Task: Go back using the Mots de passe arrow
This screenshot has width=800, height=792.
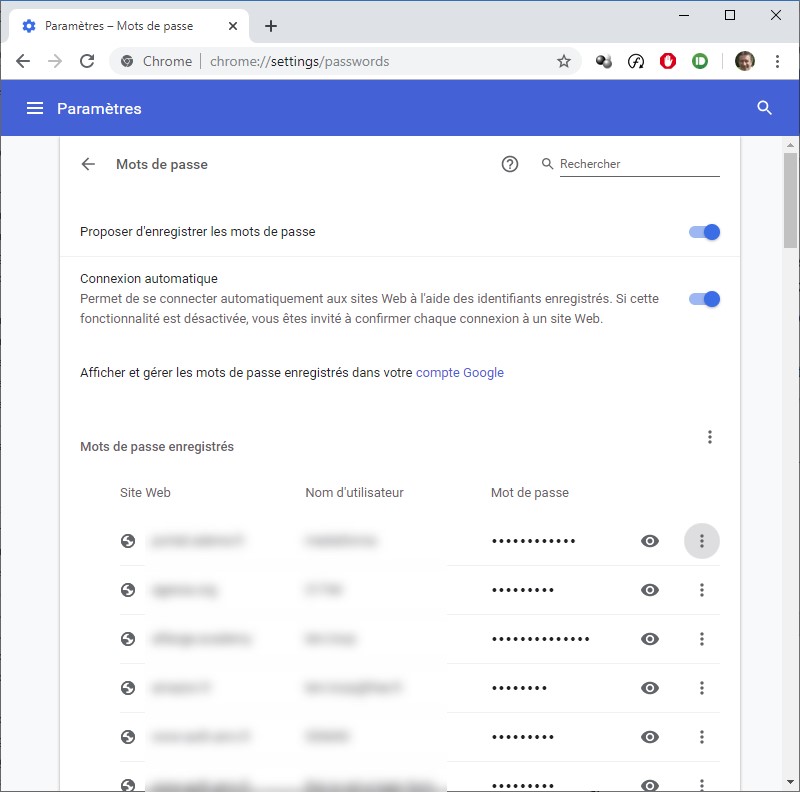Action: tap(88, 164)
